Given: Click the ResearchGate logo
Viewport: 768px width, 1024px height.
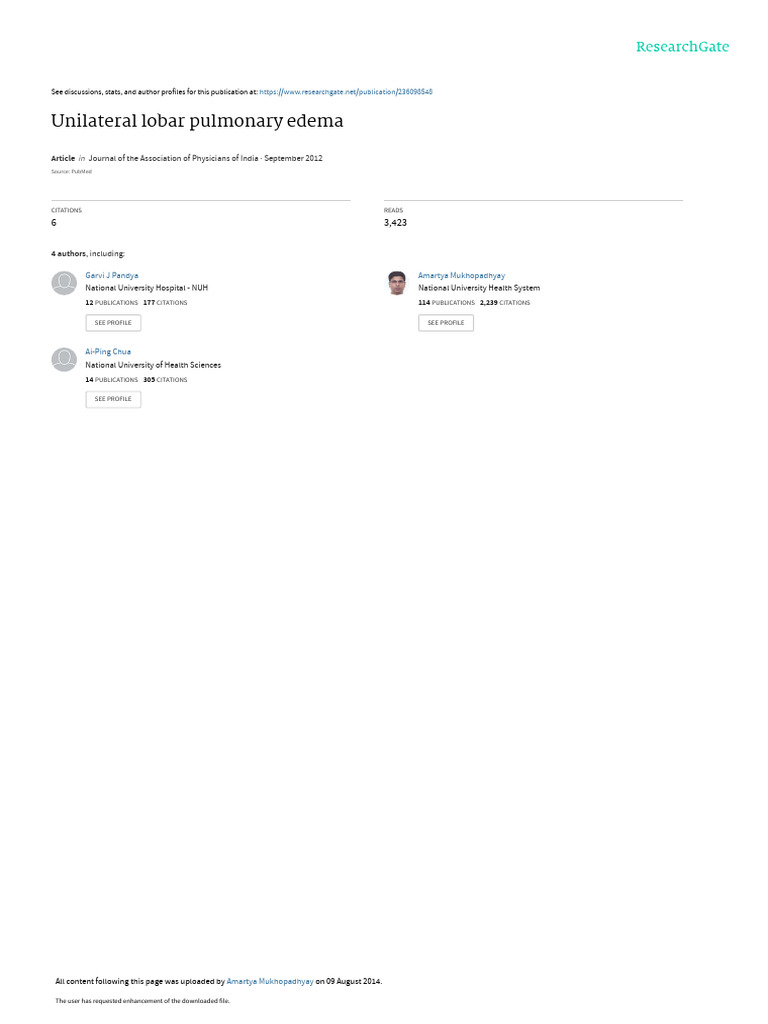Looking at the screenshot, I should pyautogui.click(x=682, y=46).
